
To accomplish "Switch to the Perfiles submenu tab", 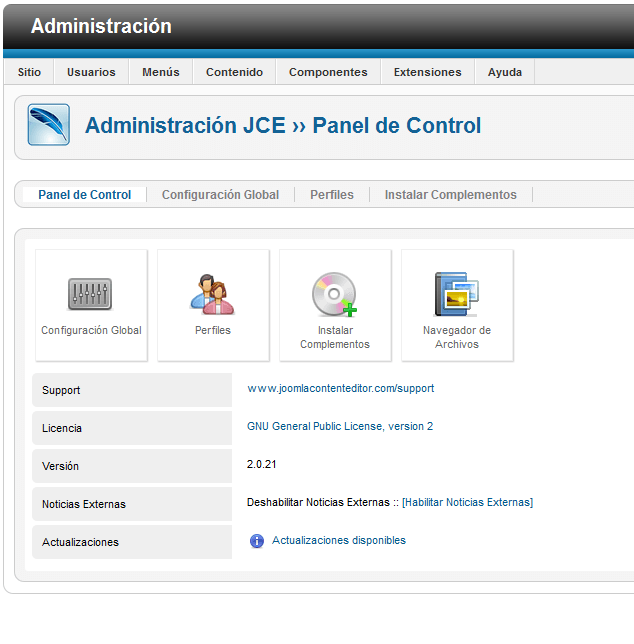I will 332,195.
